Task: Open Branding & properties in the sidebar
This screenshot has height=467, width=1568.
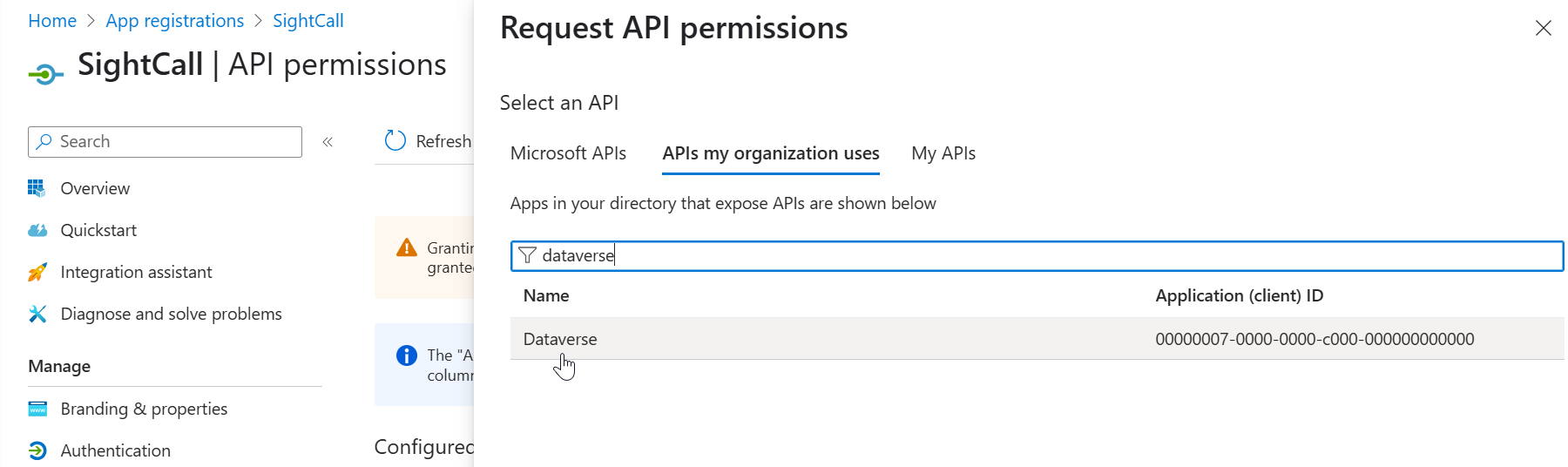Action: click(144, 409)
